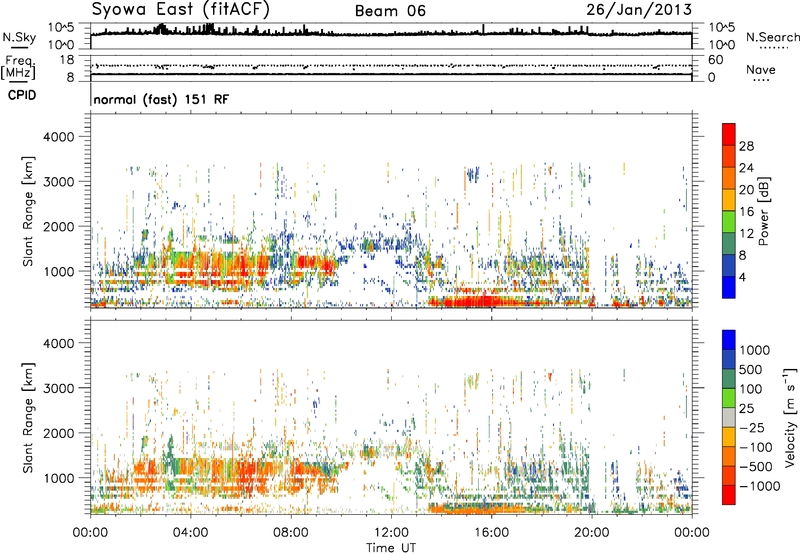Viewport: 800px width, 554px height.
Task: Select the '-1000' velocity colorbar label
Action: [x=760, y=486]
